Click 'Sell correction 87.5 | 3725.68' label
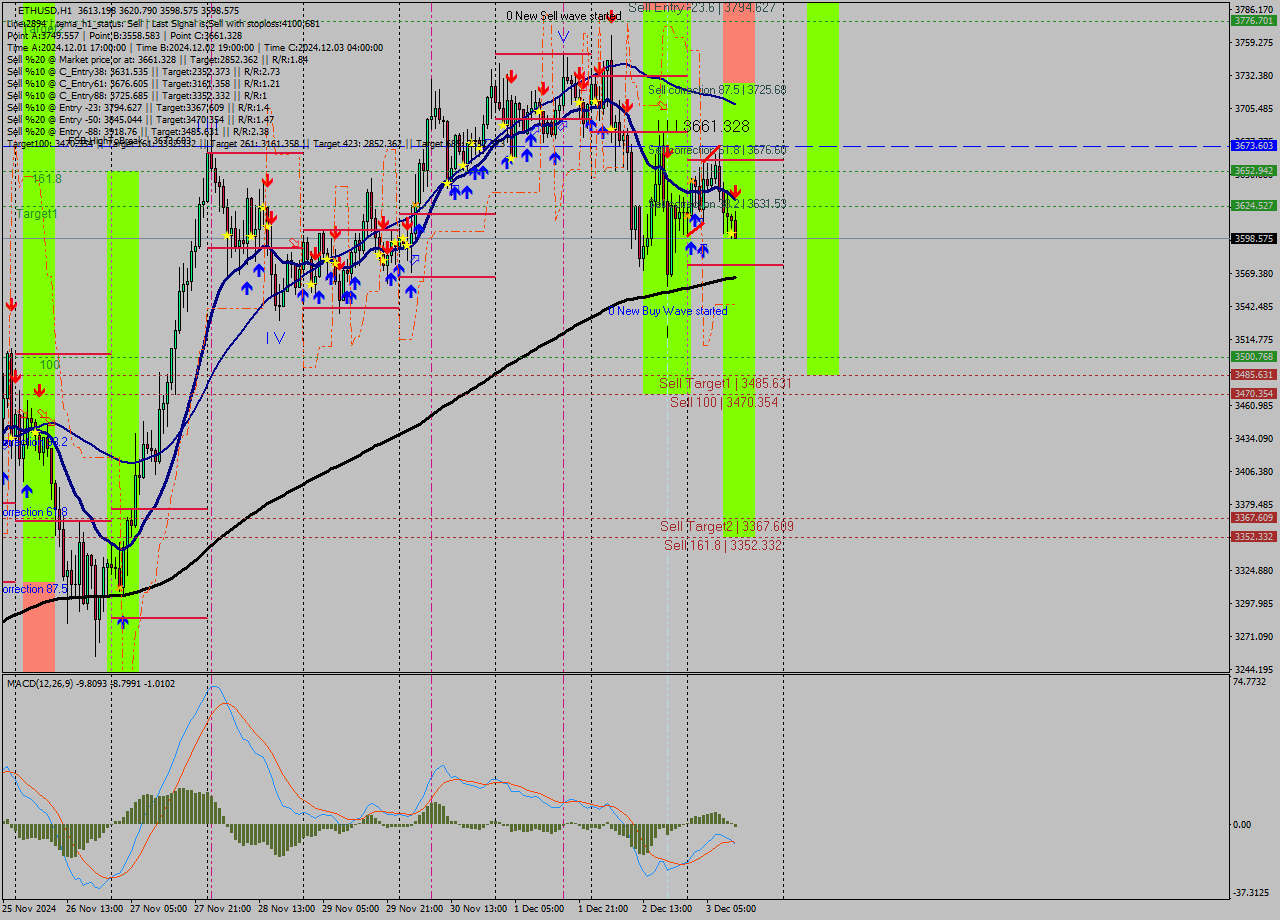The height and width of the screenshot is (920, 1280). pos(717,89)
